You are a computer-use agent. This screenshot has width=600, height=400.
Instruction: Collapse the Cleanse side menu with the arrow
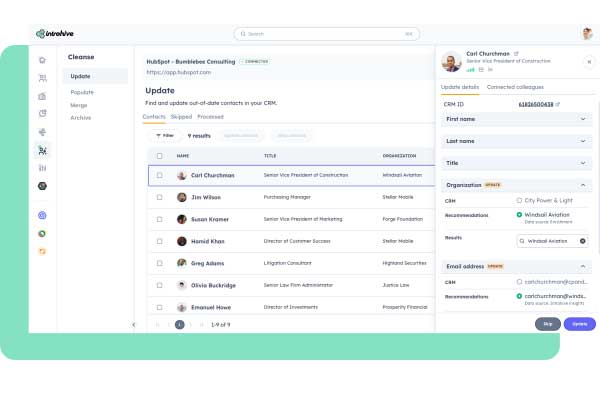[x=134, y=325]
